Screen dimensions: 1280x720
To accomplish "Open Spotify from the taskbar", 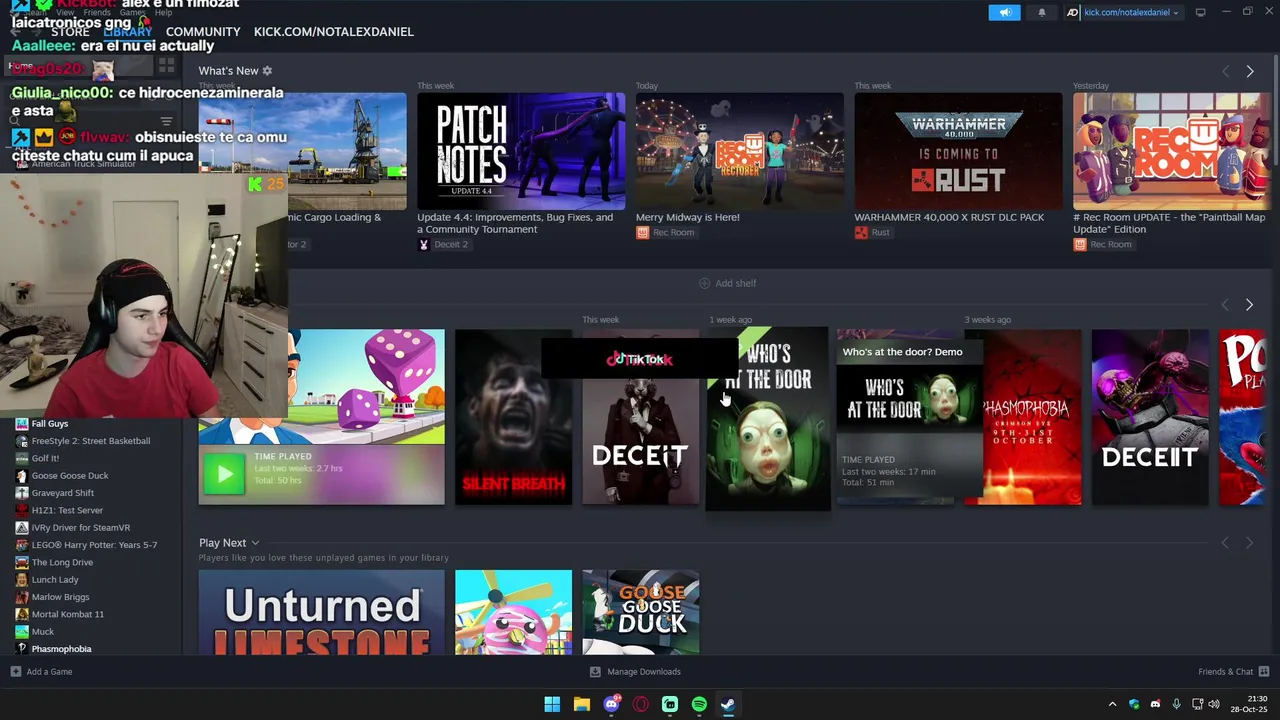I will (x=699, y=704).
